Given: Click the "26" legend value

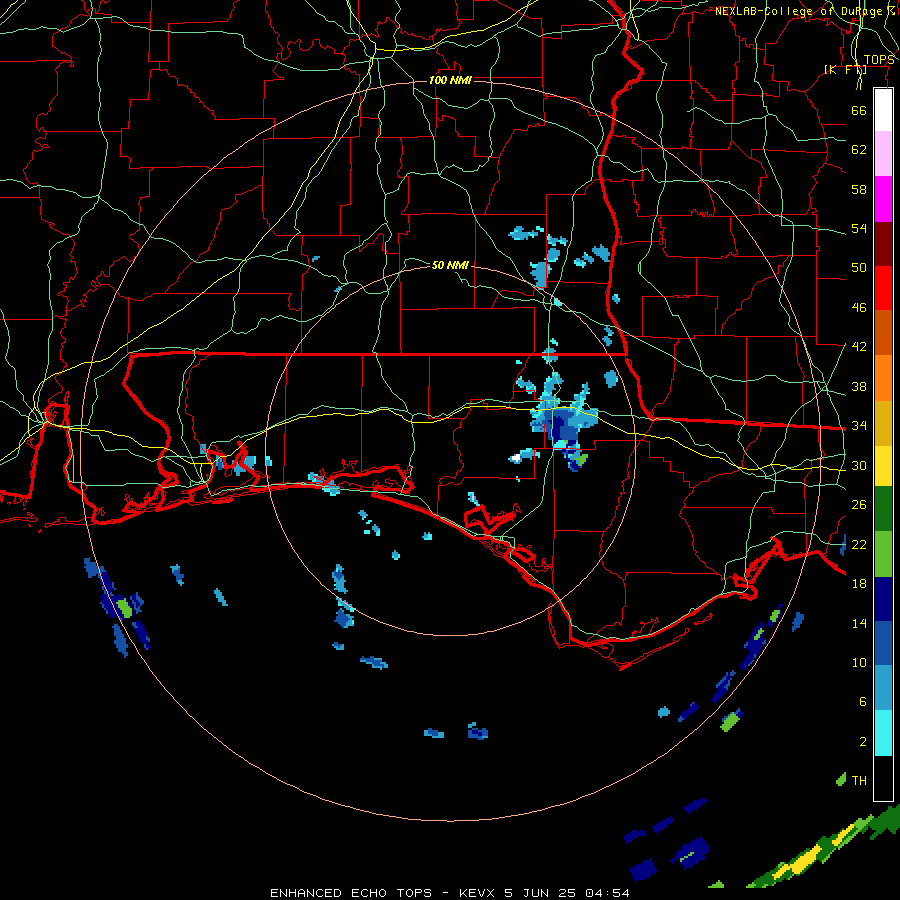Looking at the screenshot, I should (x=859, y=505).
